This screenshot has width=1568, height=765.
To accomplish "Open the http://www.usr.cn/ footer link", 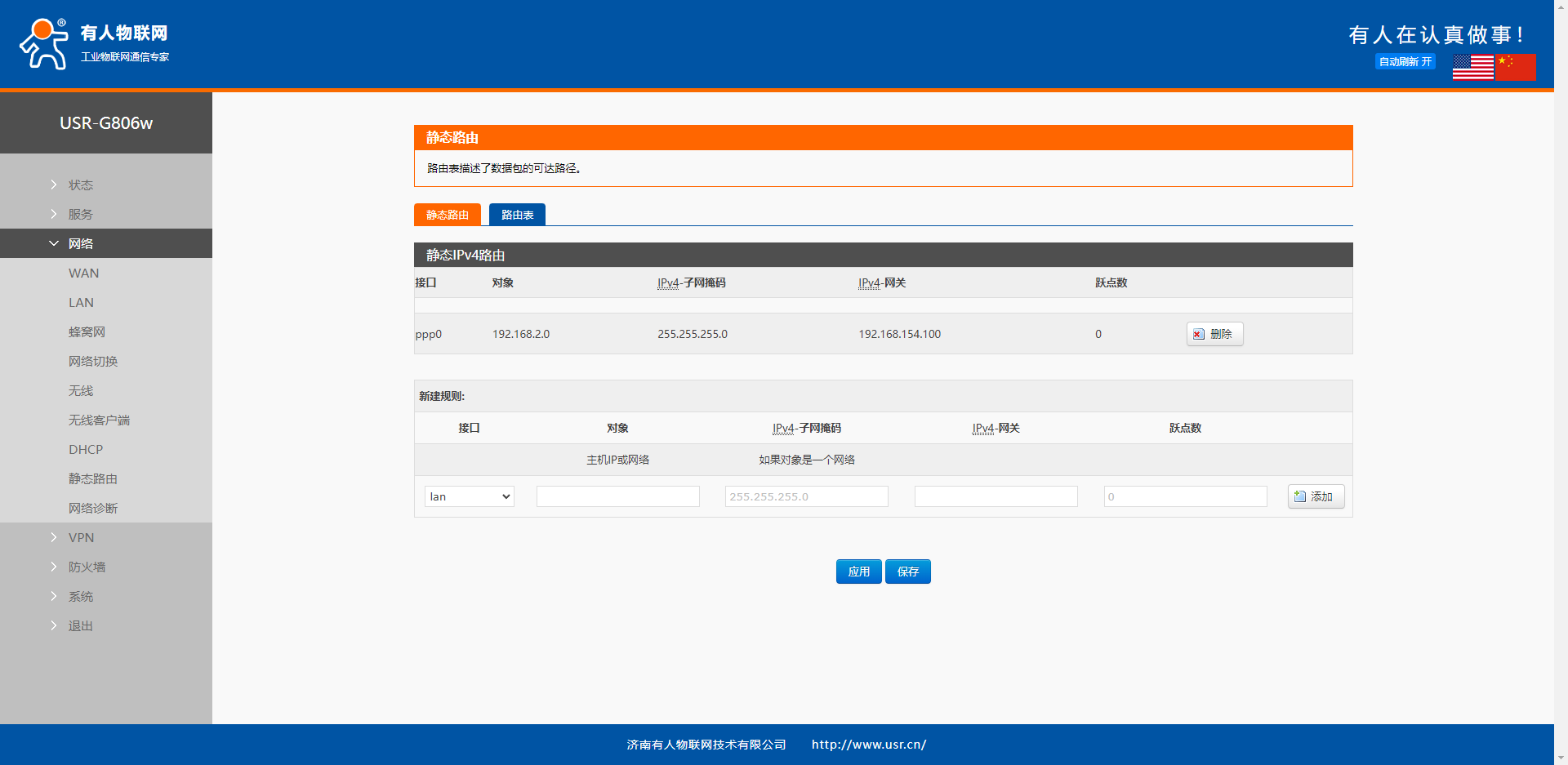I will (x=868, y=745).
